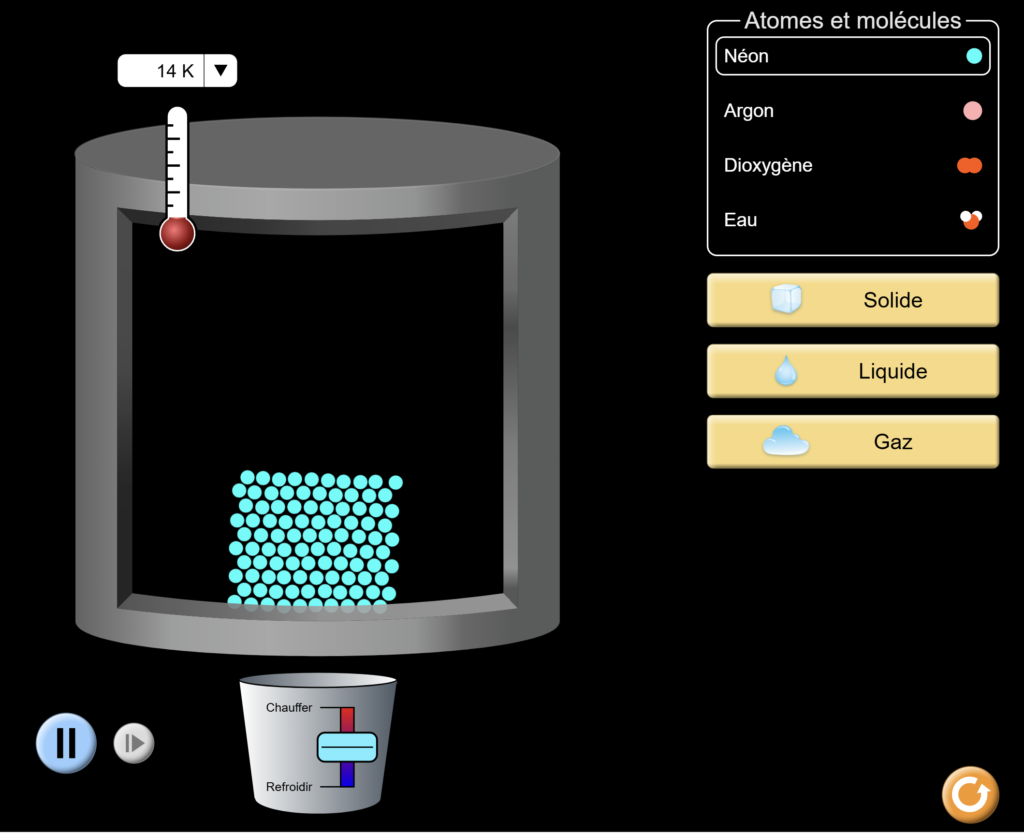Step the simulation forward one frame
This screenshot has height=834, width=1024.
[134, 743]
